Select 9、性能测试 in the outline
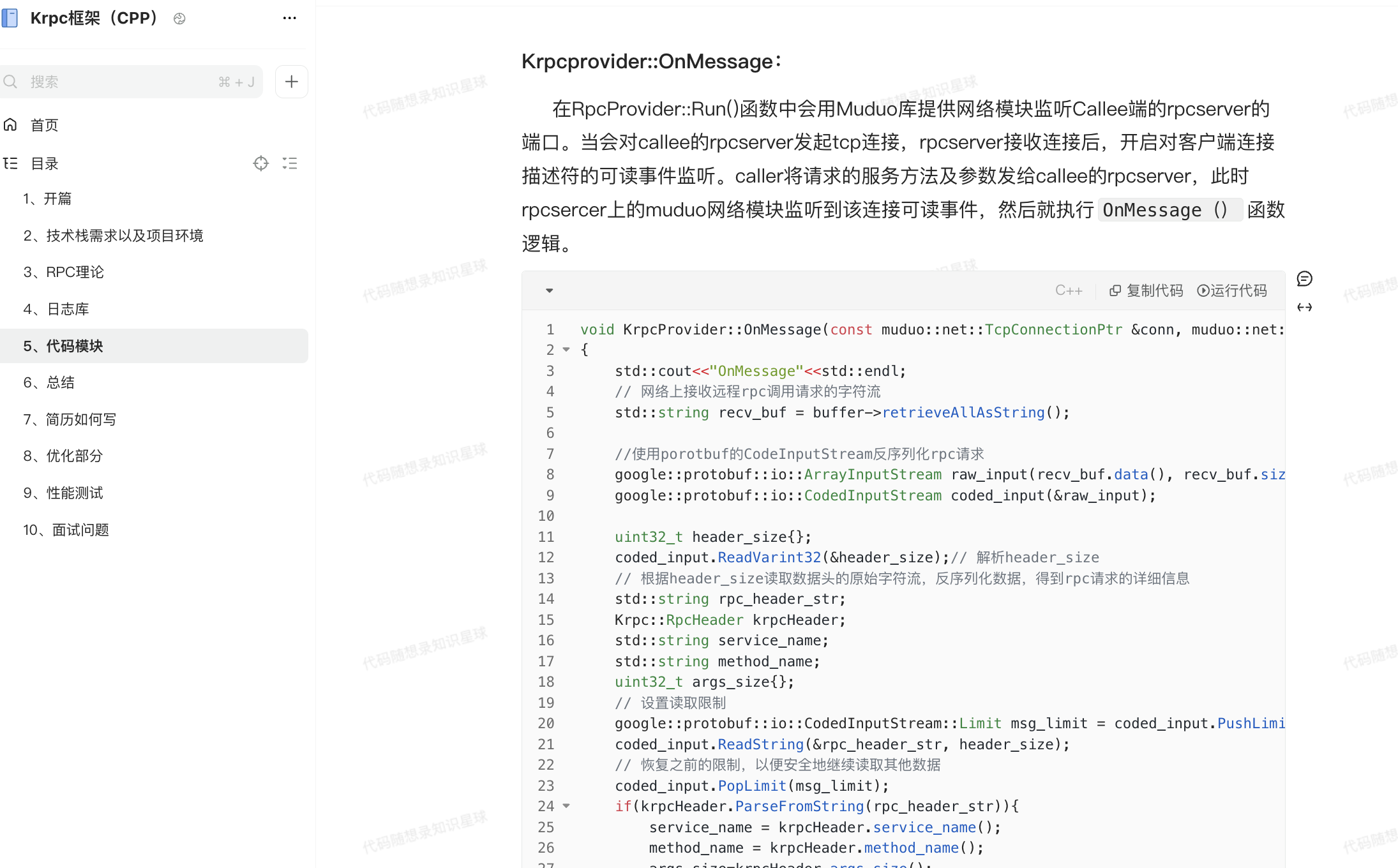This screenshot has height=868, width=1398. tap(63, 493)
